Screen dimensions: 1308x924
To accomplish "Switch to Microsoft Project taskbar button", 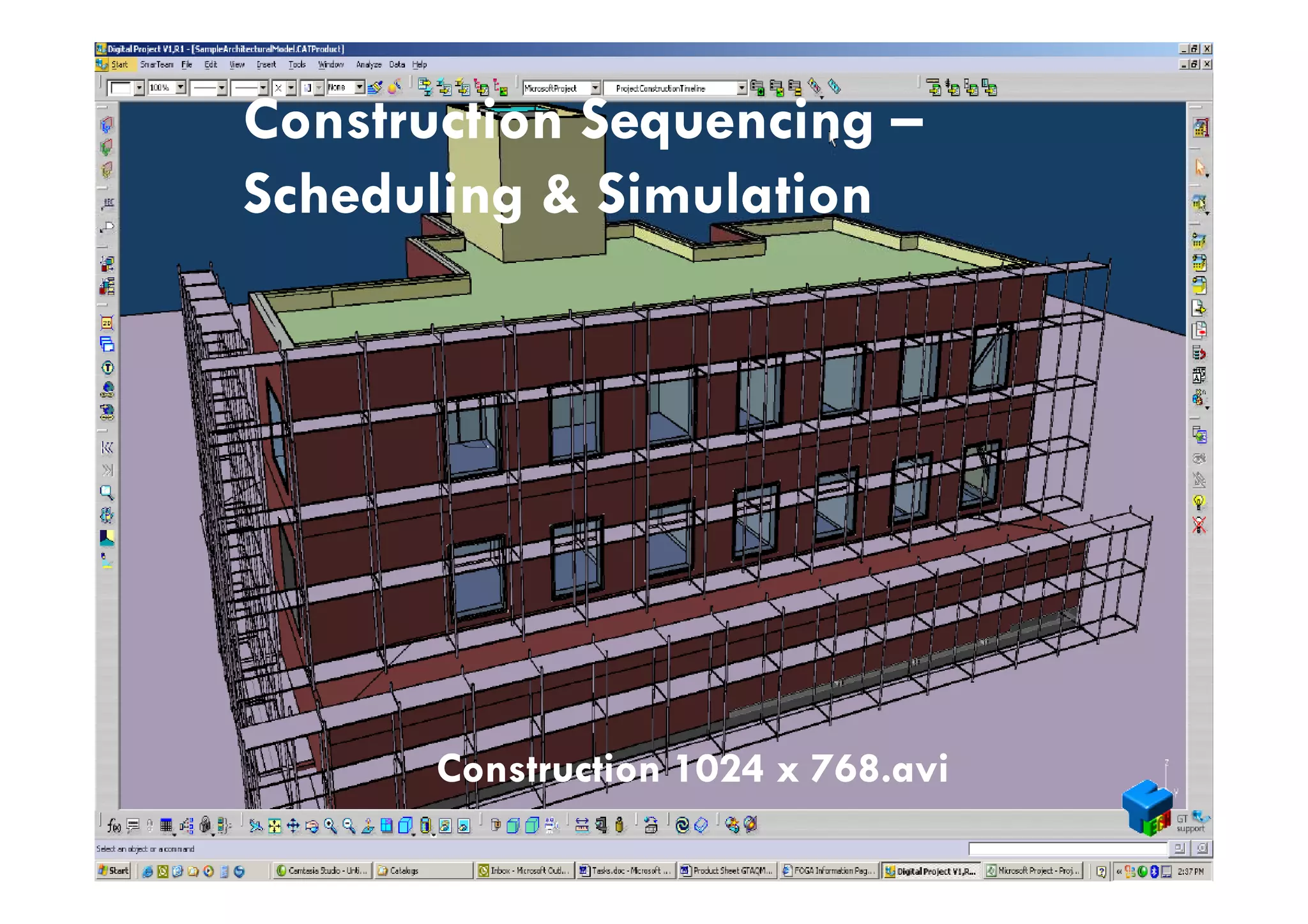I will pyautogui.click(x=1033, y=870).
